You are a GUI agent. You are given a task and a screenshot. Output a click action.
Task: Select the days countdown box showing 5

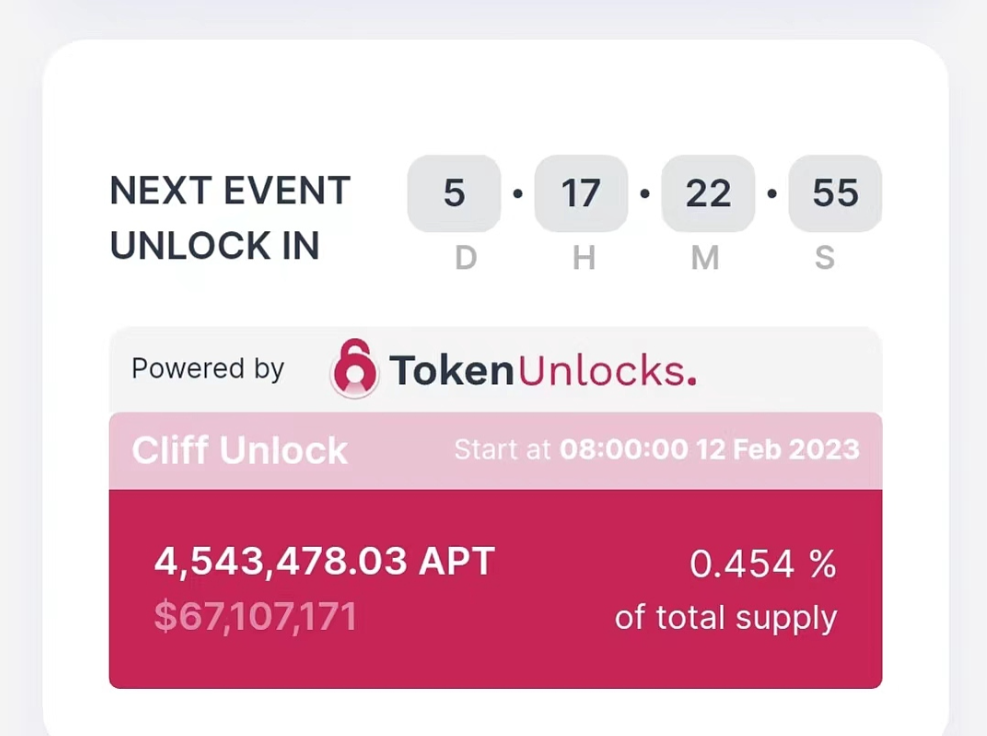[454, 193]
